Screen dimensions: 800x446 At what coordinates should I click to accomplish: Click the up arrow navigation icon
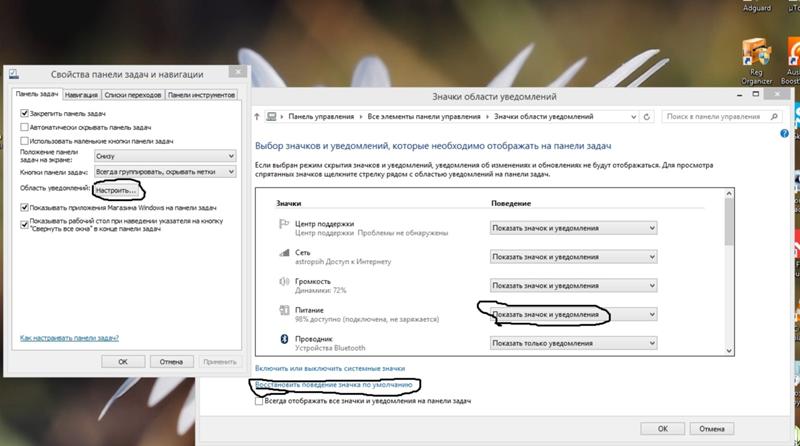pyautogui.click(x=257, y=117)
